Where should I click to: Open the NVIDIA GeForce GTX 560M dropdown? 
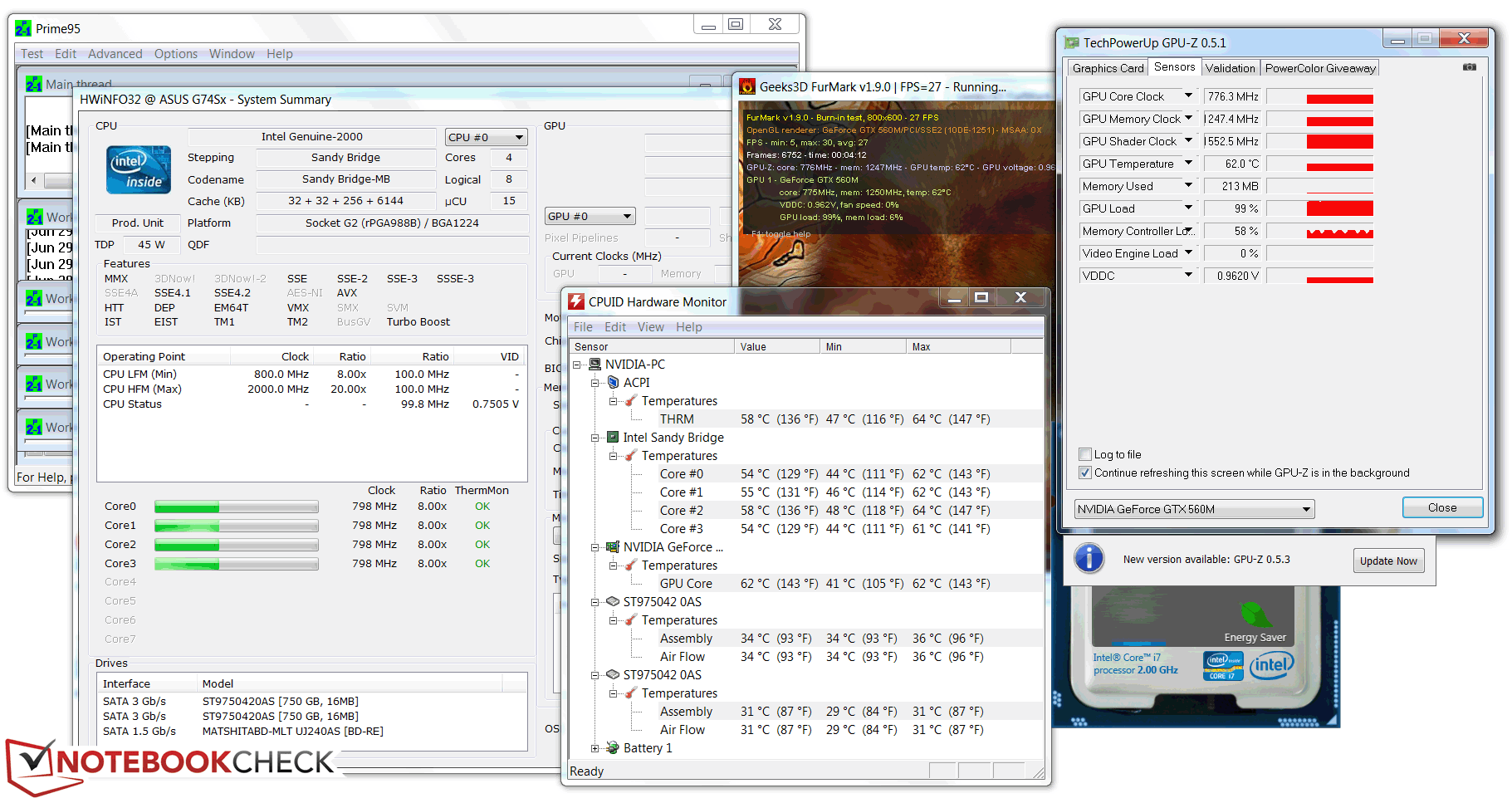[1194, 509]
